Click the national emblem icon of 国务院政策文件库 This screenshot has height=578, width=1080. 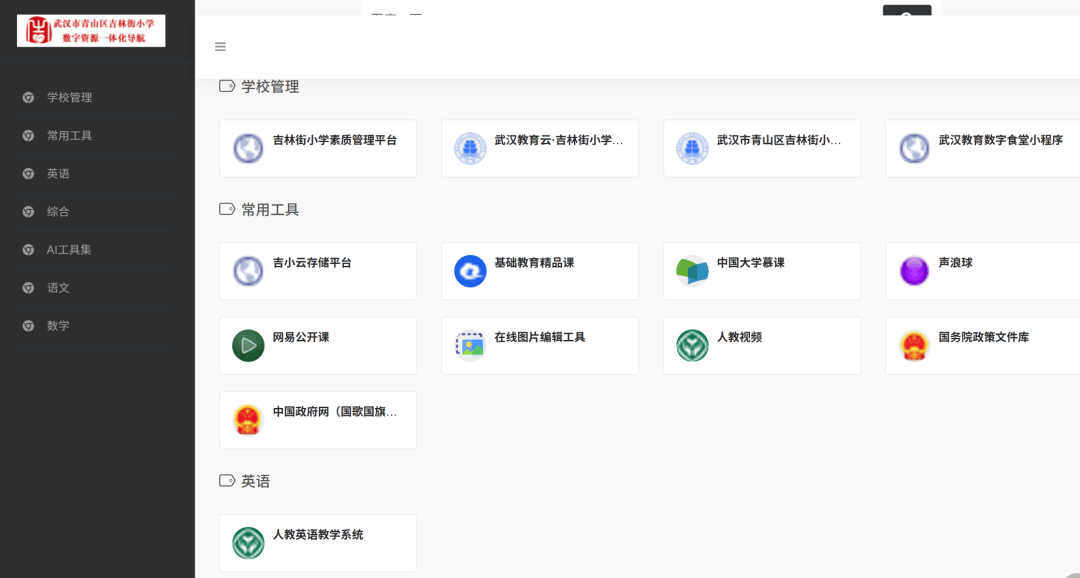(915, 346)
